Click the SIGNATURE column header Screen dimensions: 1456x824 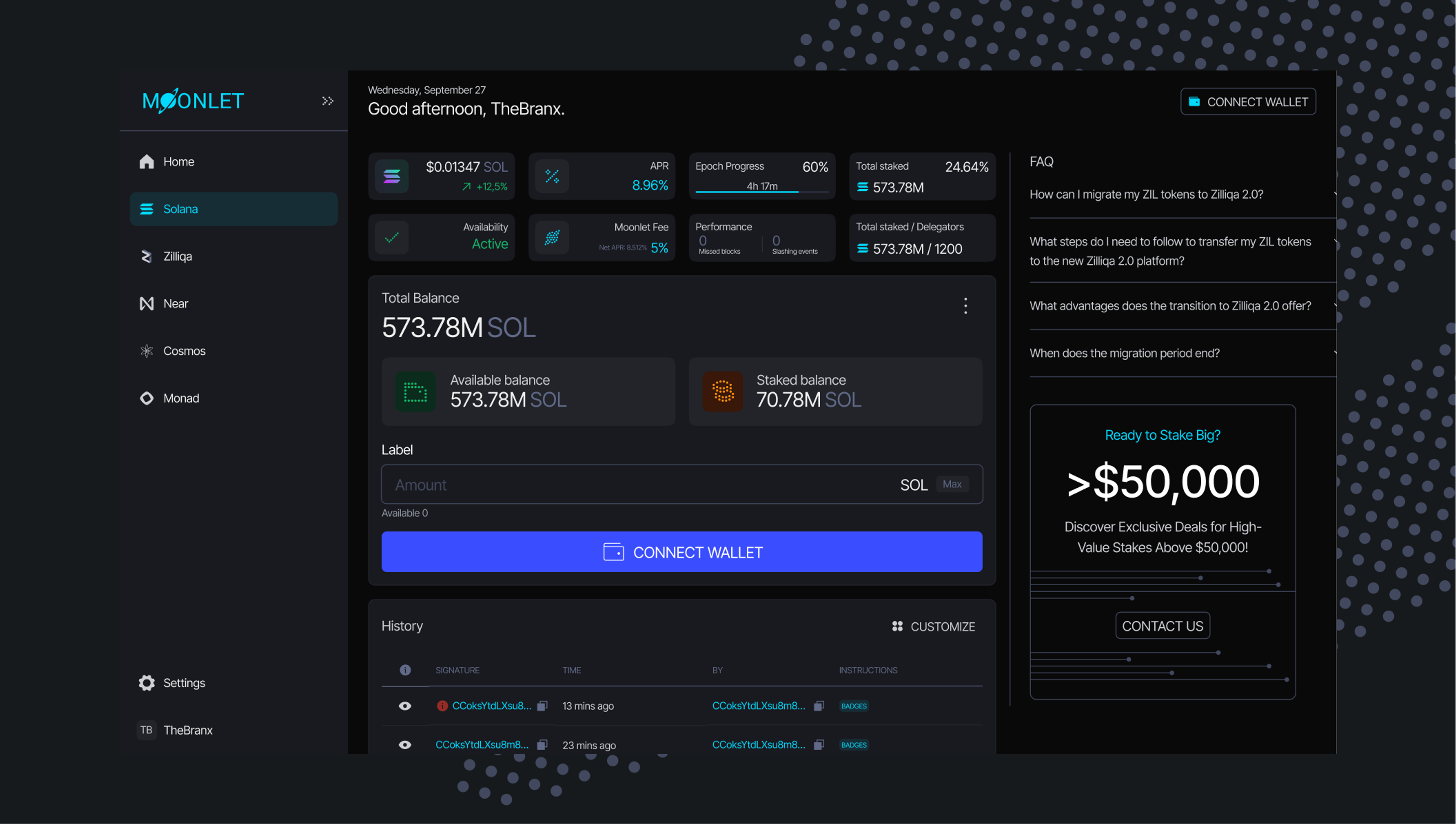click(457, 670)
